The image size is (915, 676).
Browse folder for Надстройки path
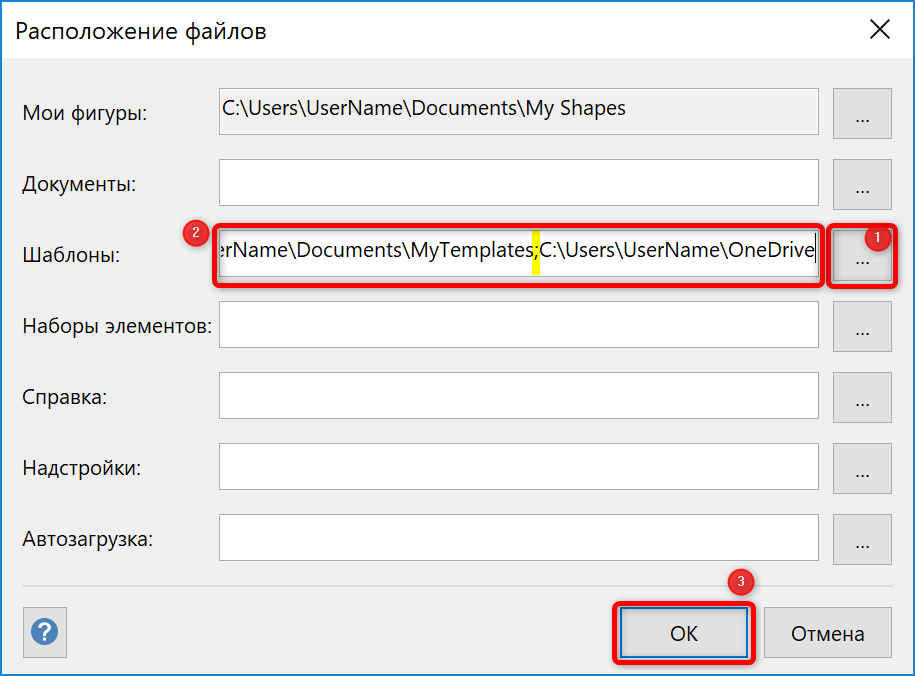(x=862, y=468)
